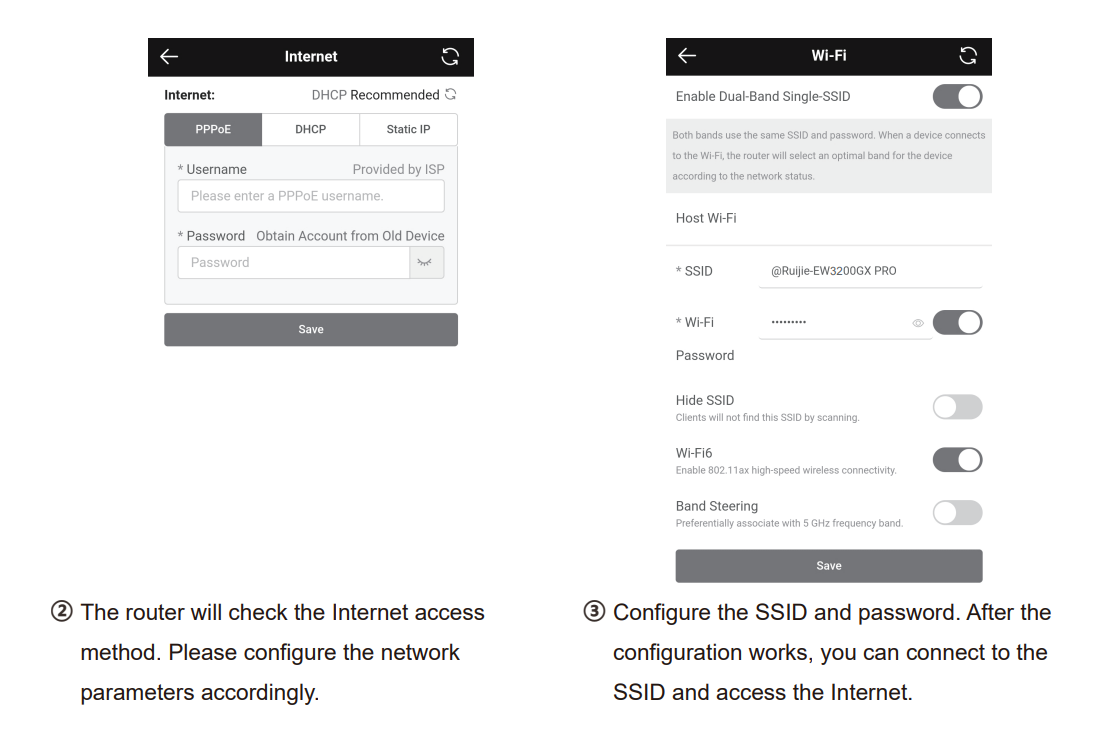
Task: Show the PPPoE password with eye icon
Action: (x=426, y=263)
